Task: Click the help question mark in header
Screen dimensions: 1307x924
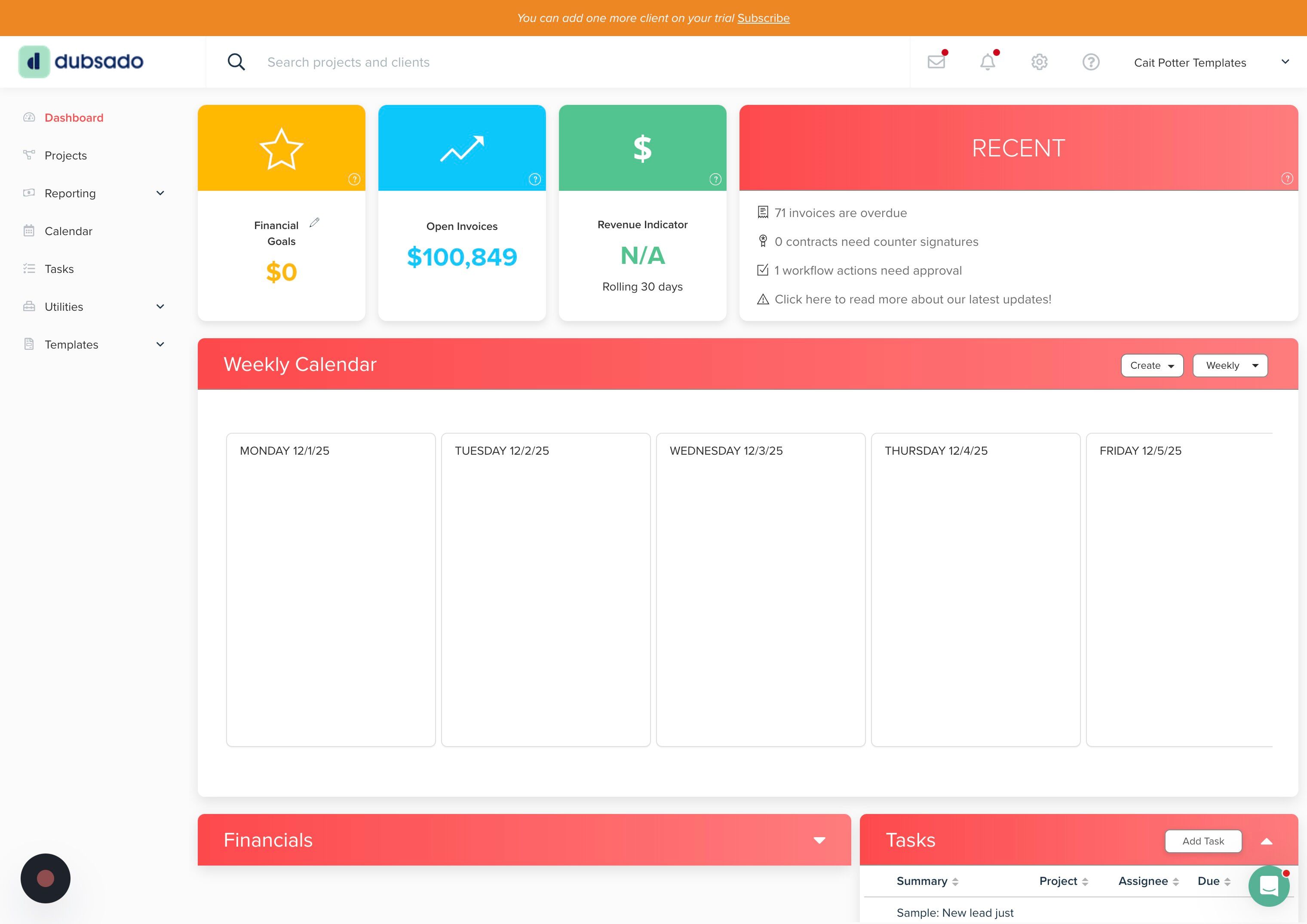Action: [1091, 62]
